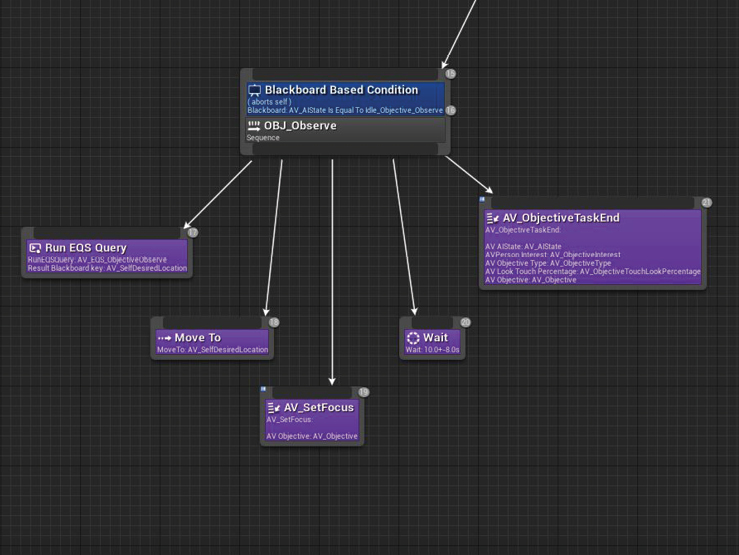Click the top input pin of AV_SetFocus

point(312,392)
